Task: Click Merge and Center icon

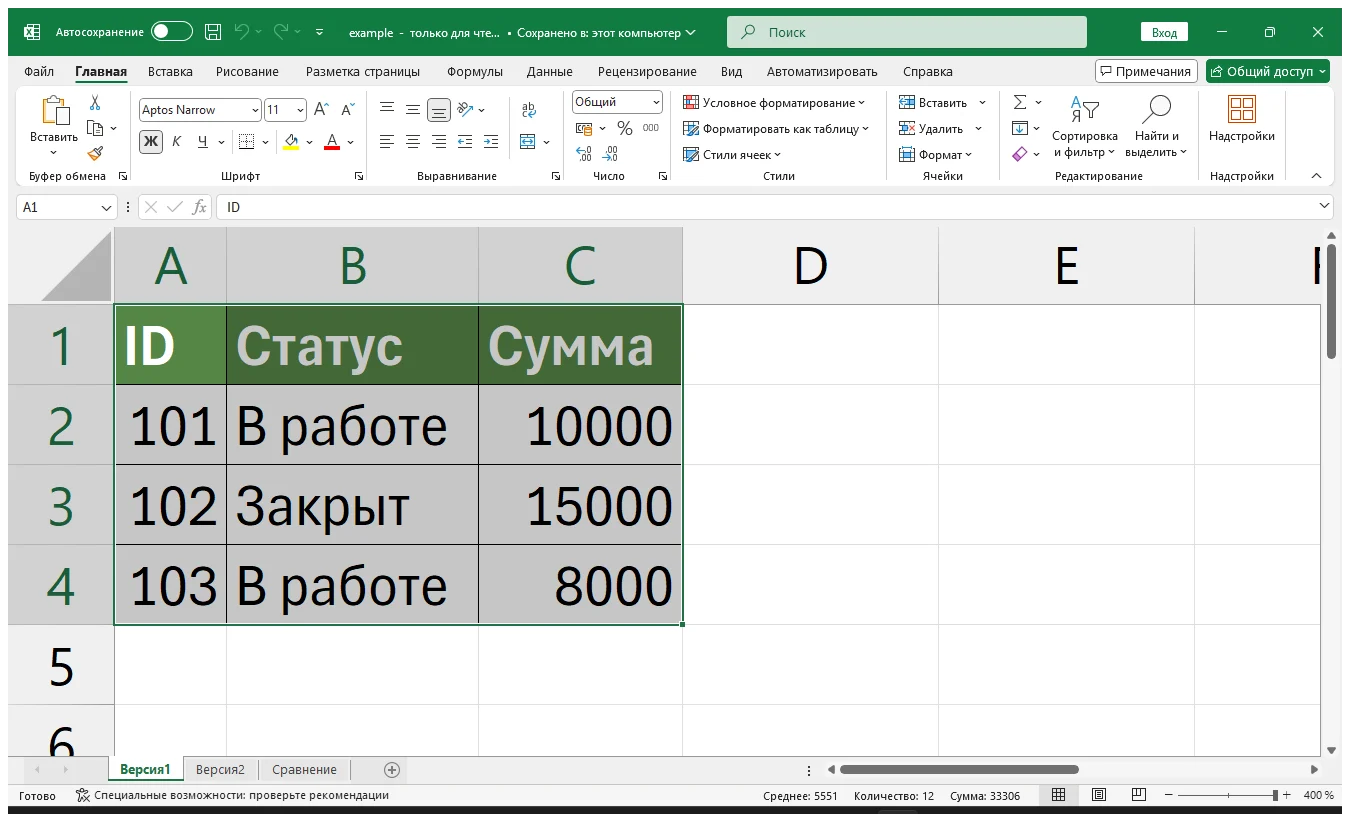Action: (529, 142)
